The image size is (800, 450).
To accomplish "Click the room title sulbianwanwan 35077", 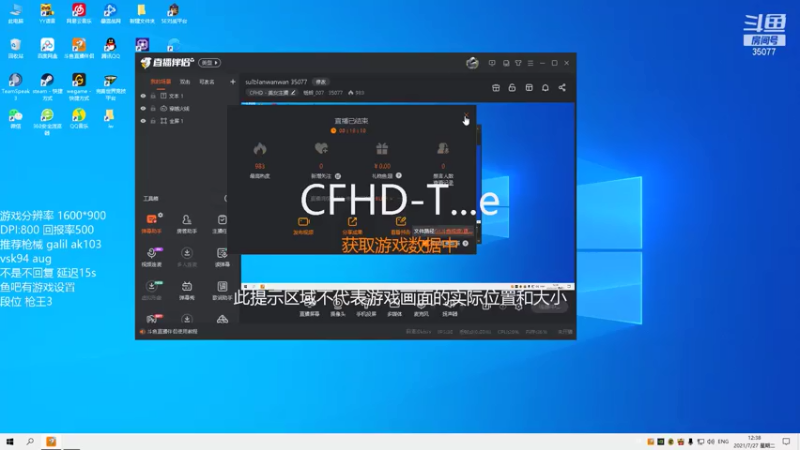I will coord(276,82).
